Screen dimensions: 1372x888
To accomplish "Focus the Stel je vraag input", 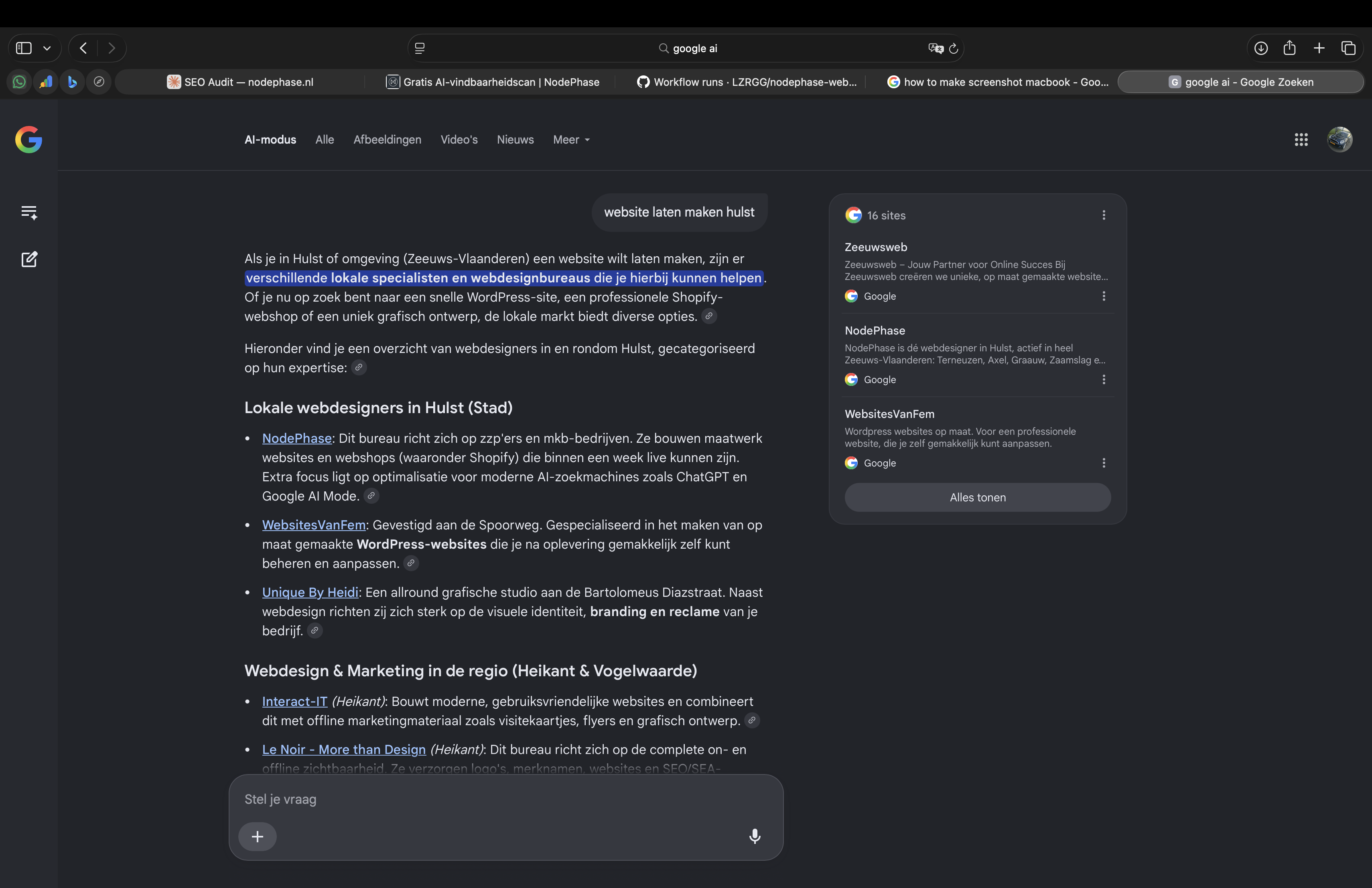I will (x=505, y=799).
